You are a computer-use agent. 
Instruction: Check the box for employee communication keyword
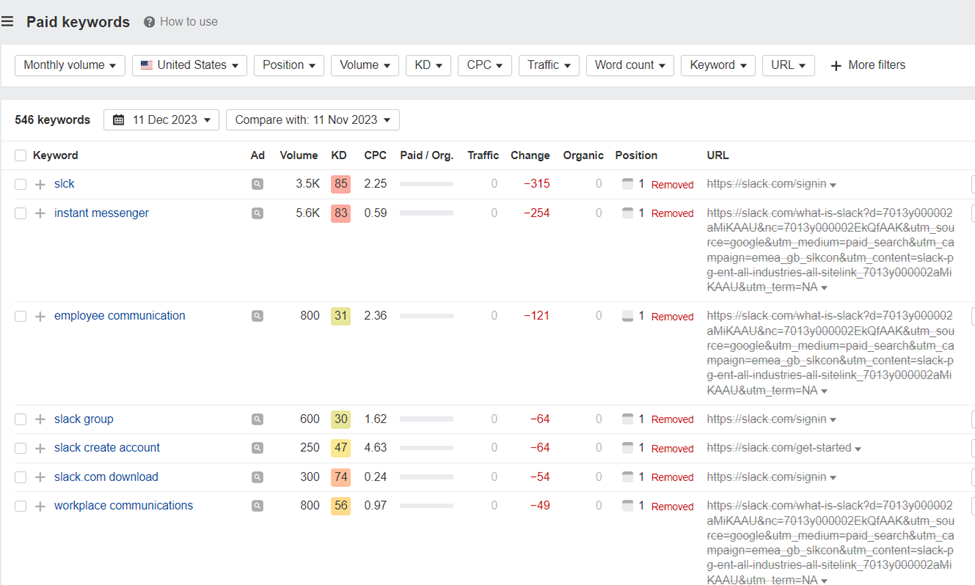click(x=21, y=316)
